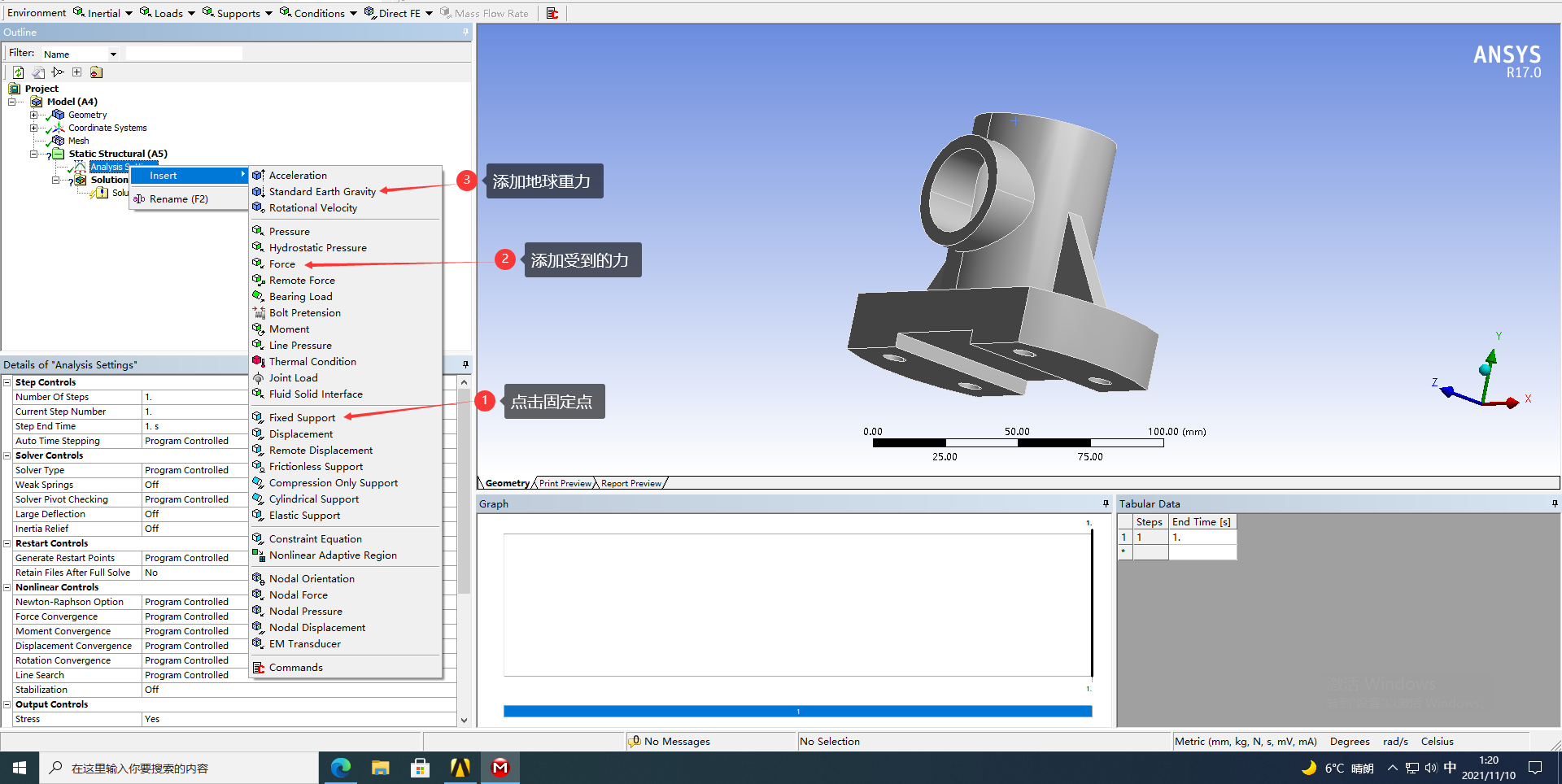Click the eraser (clear data) icon above the Outline
1562x784 pixels.
click(38, 72)
